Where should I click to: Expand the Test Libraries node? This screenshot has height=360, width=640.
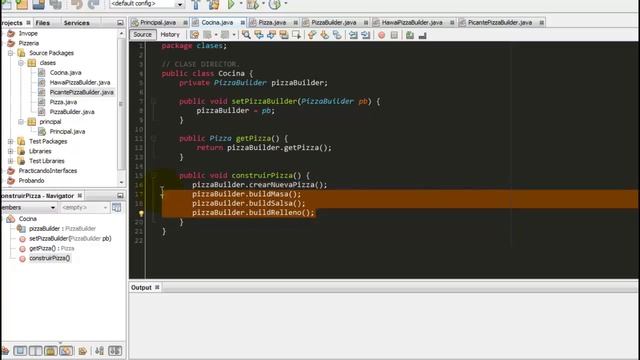click(11, 161)
